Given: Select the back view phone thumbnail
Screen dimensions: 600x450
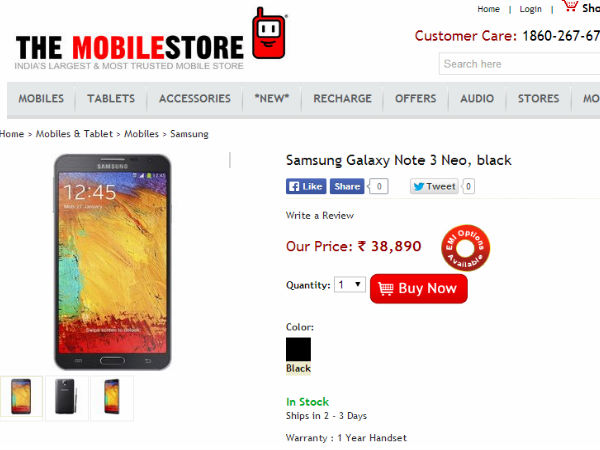Looking at the screenshot, I should point(67,398).
